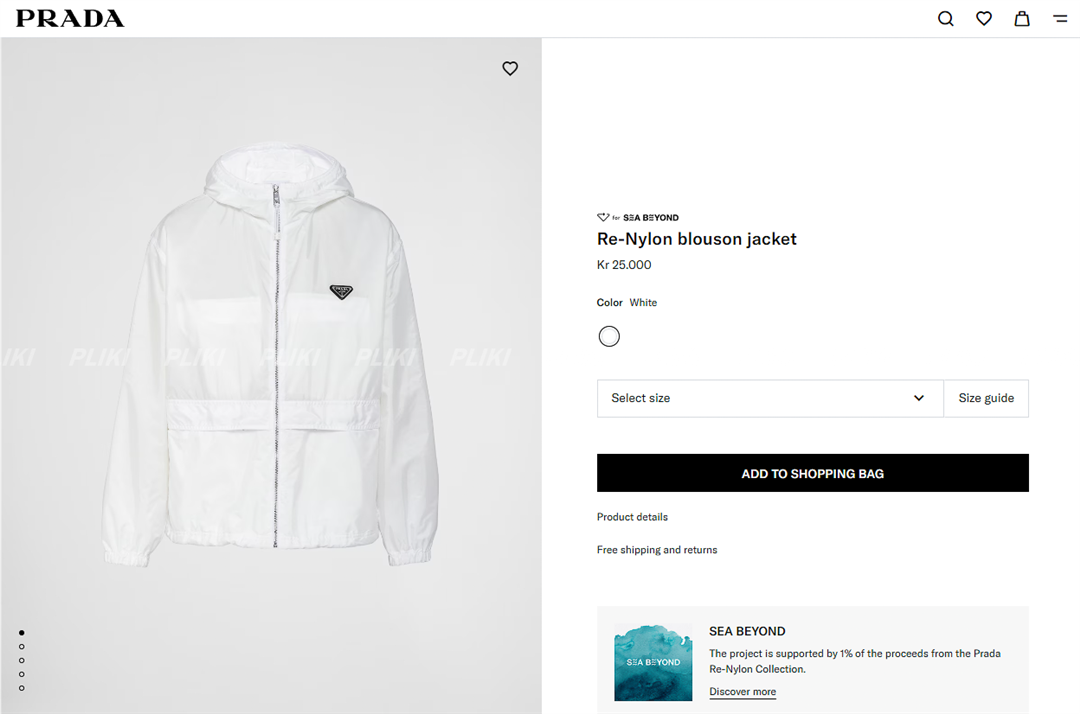Viewport: 1080px width, 714px height.
Task: Open the search icon in header
Action: click(945, 19)
